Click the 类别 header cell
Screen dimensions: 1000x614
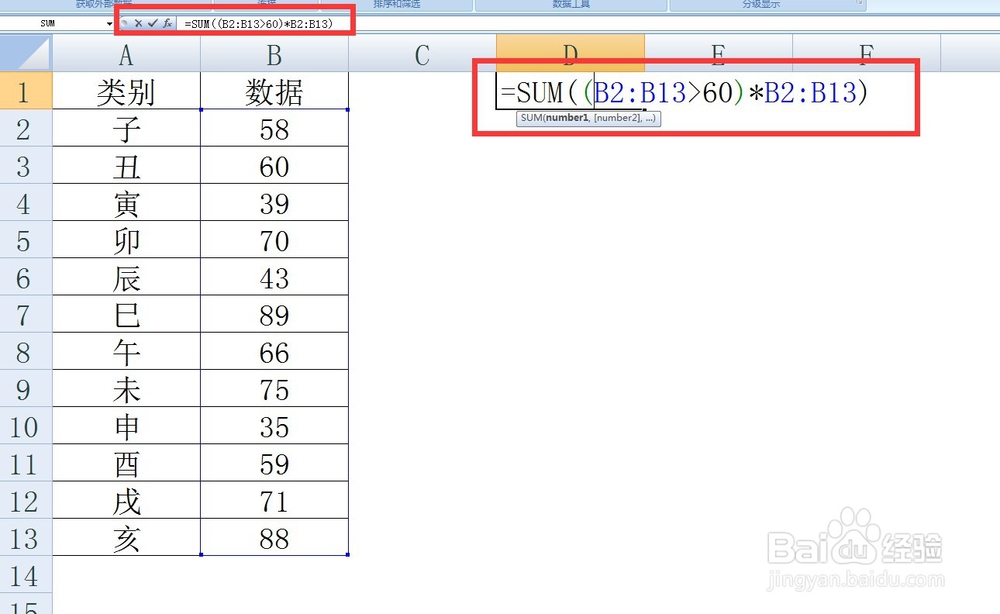click(x=126, y=91)
